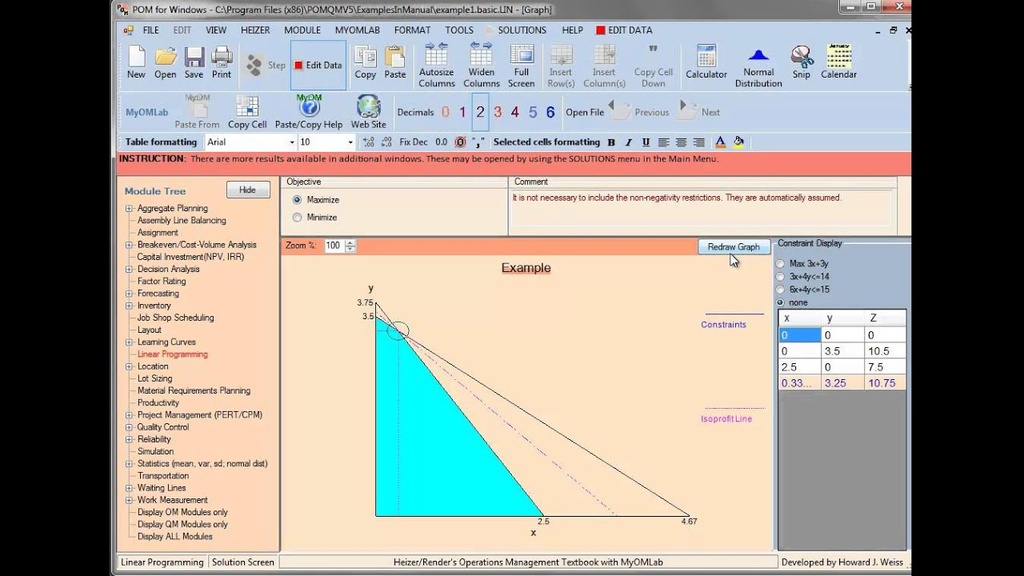The width and height of the screenshot is (1024, 576).
Task: Click the Hide button on Module Tree
Action: [247, 189]
